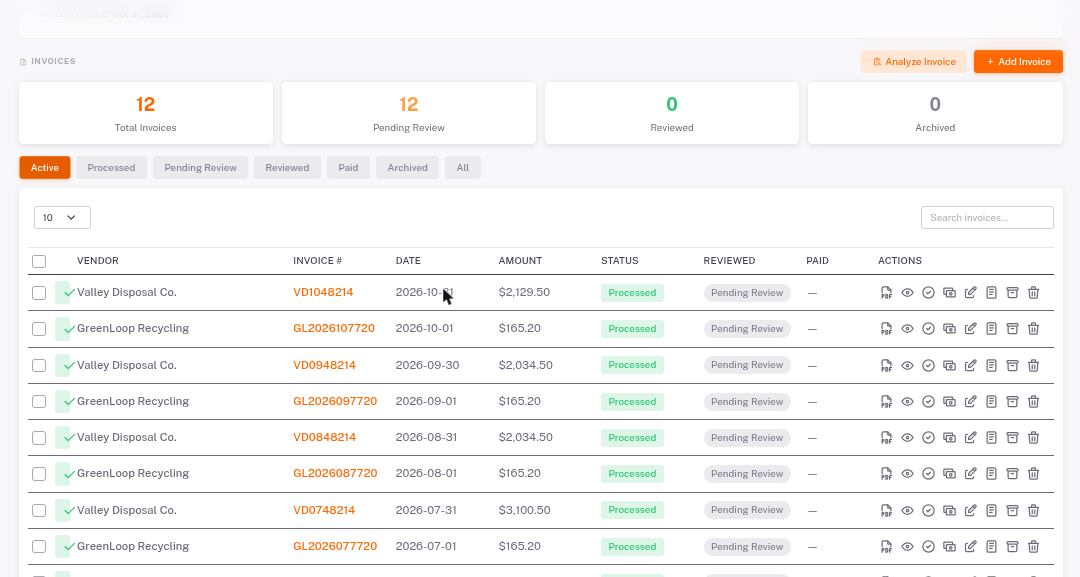Select the checkbox for invoice VD1048214

click(x=39, y=293)
